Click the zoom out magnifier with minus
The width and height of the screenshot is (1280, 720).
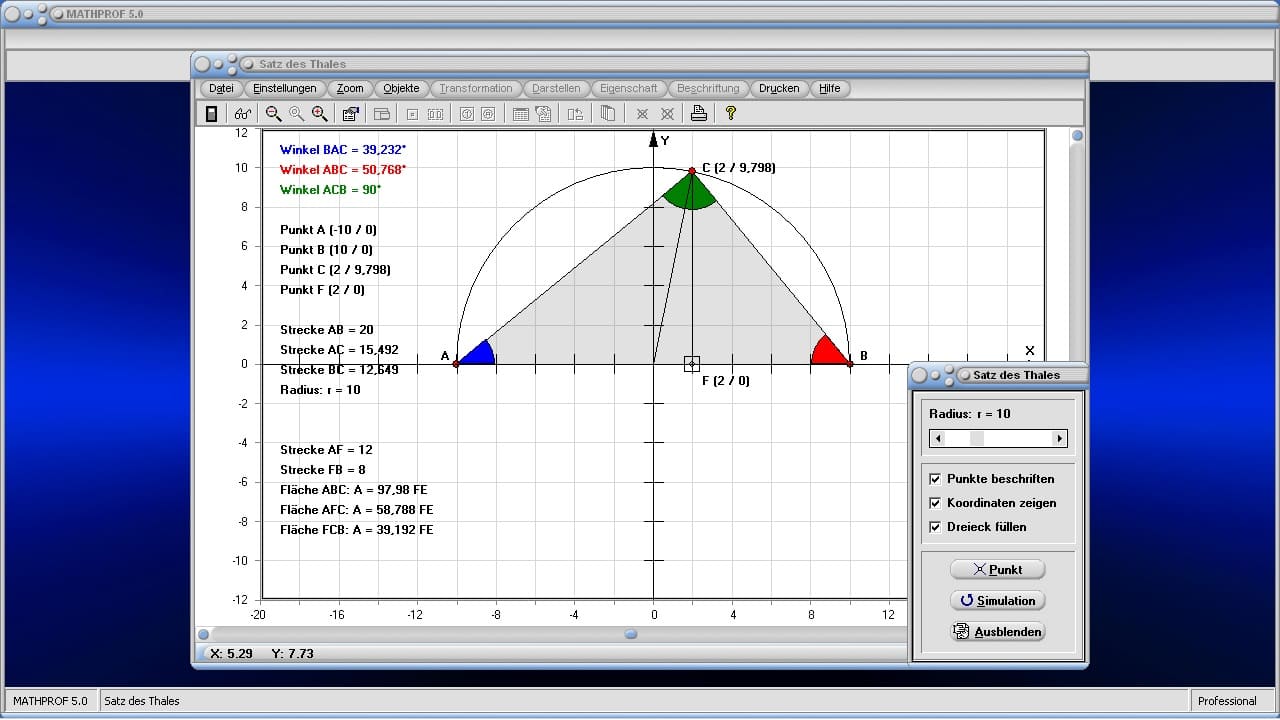273,114
